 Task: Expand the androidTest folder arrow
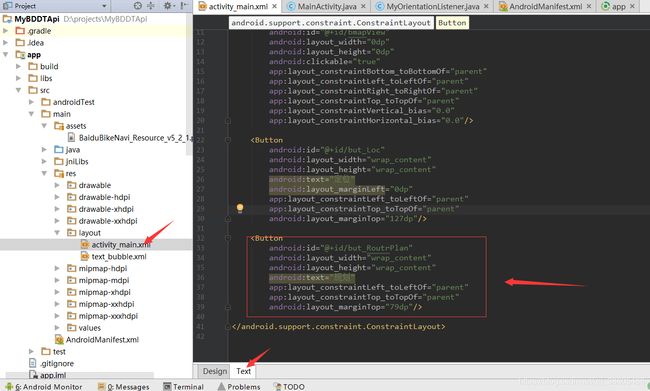click(x=31, y=102)
